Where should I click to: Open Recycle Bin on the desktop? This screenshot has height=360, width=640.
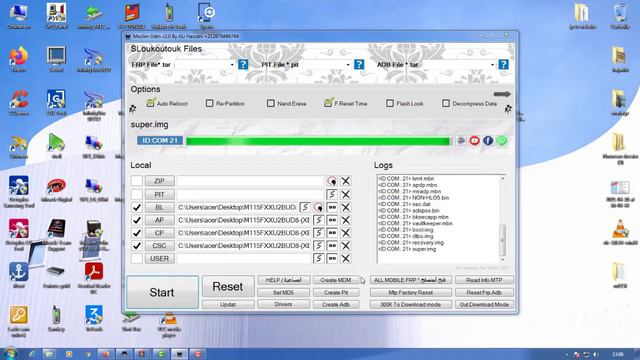pyautogui.click(x=620, y=17)
